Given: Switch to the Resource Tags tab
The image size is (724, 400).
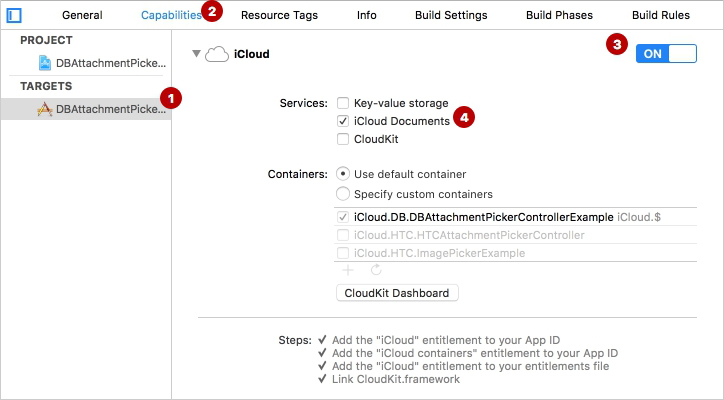Looking at the screenshot, I should [x=279, y=15].
